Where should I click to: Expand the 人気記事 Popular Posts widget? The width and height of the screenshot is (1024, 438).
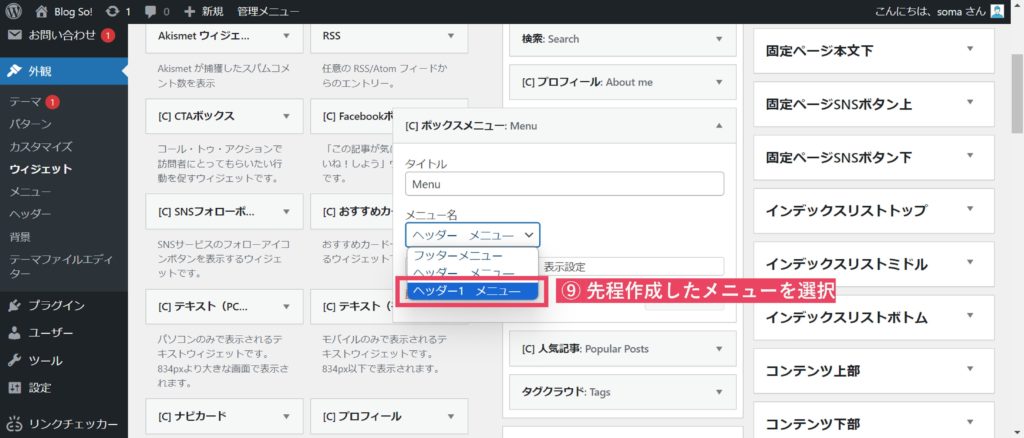718,349
